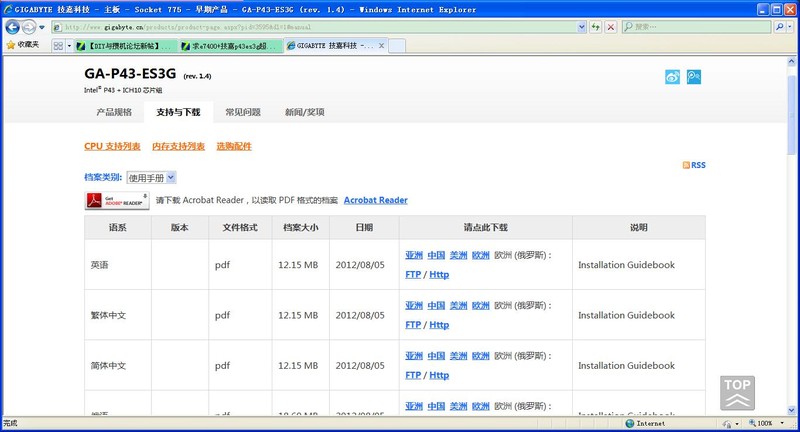This screenshot has height=432, width=800.
Task: Click the 语系 column header
Action: pyautogui.click(x=118, y=227)
